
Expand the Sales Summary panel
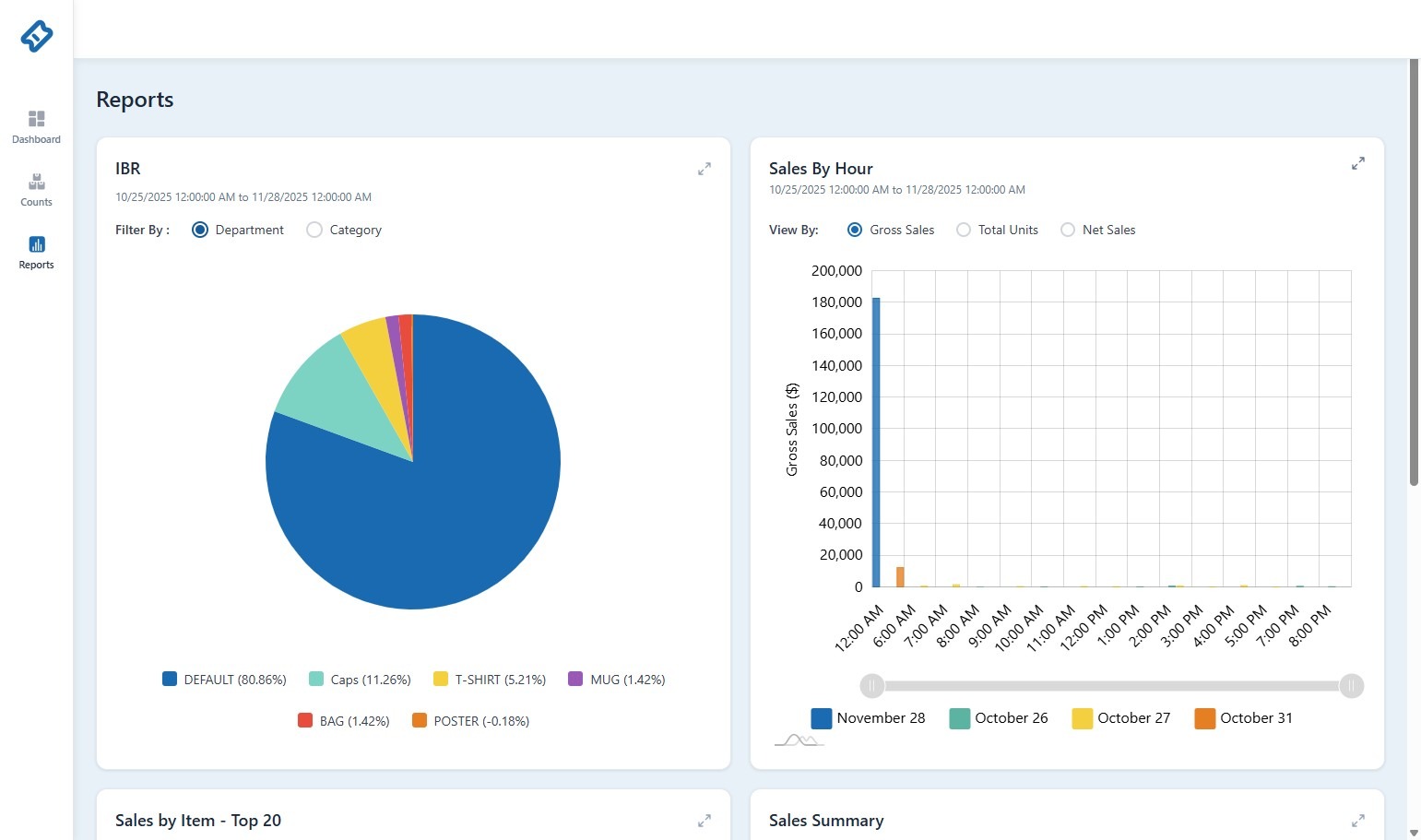pos(1358,821)
